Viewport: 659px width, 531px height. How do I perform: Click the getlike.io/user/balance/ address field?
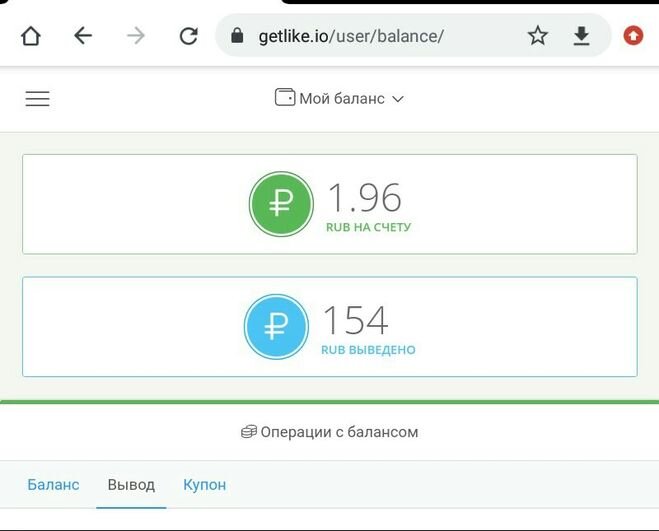(x=413, y=36)
